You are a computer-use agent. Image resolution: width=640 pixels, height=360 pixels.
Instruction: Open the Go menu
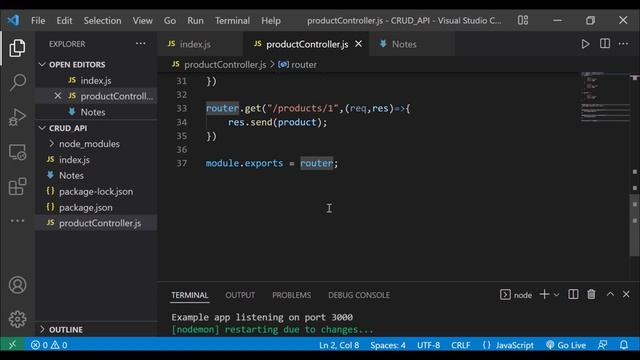pos(170,20)
